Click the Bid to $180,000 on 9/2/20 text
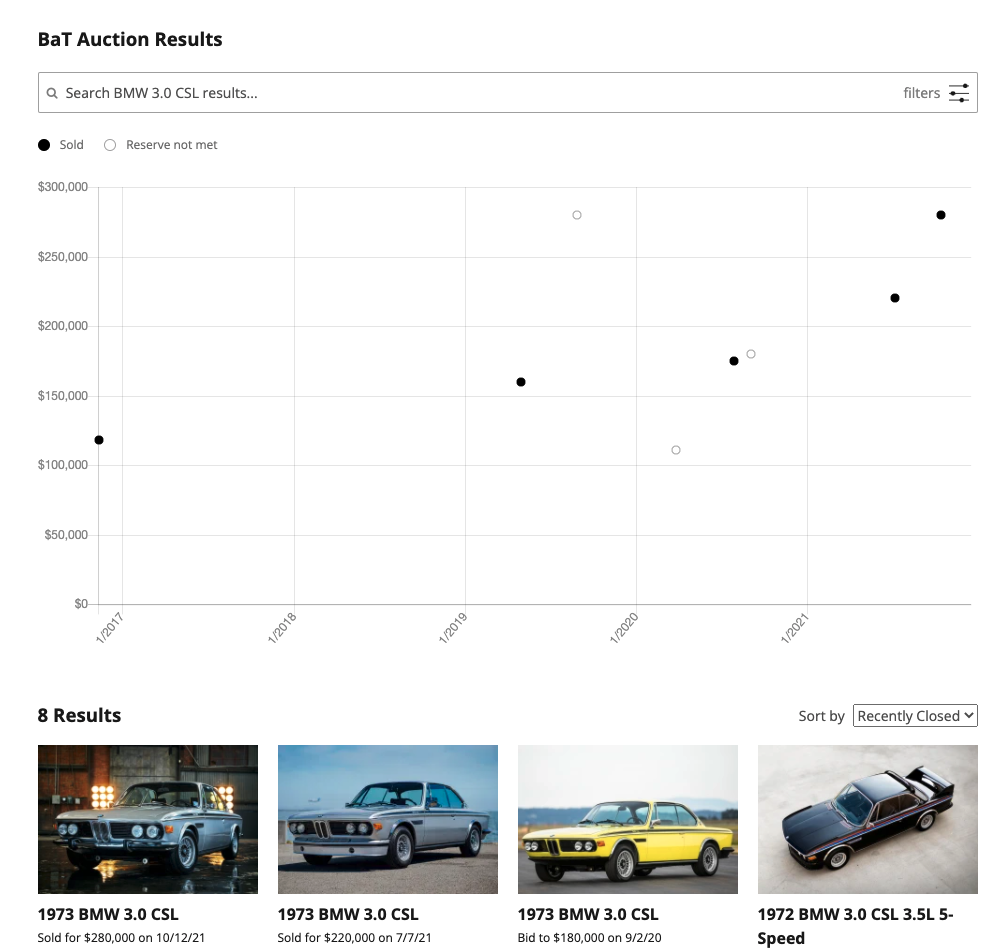 (x=589, y=937)
